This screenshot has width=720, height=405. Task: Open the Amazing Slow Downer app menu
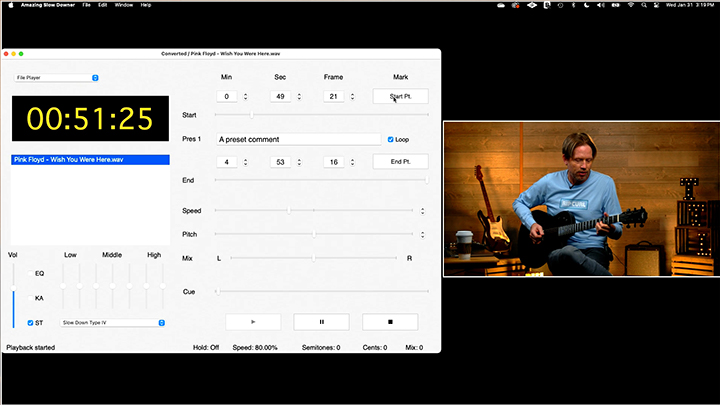point(48,5)
